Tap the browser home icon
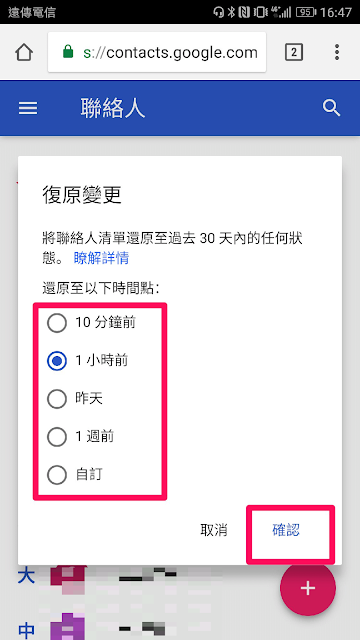Image resolution: width=360 pixels, height=640 pixels. point(24,52)
